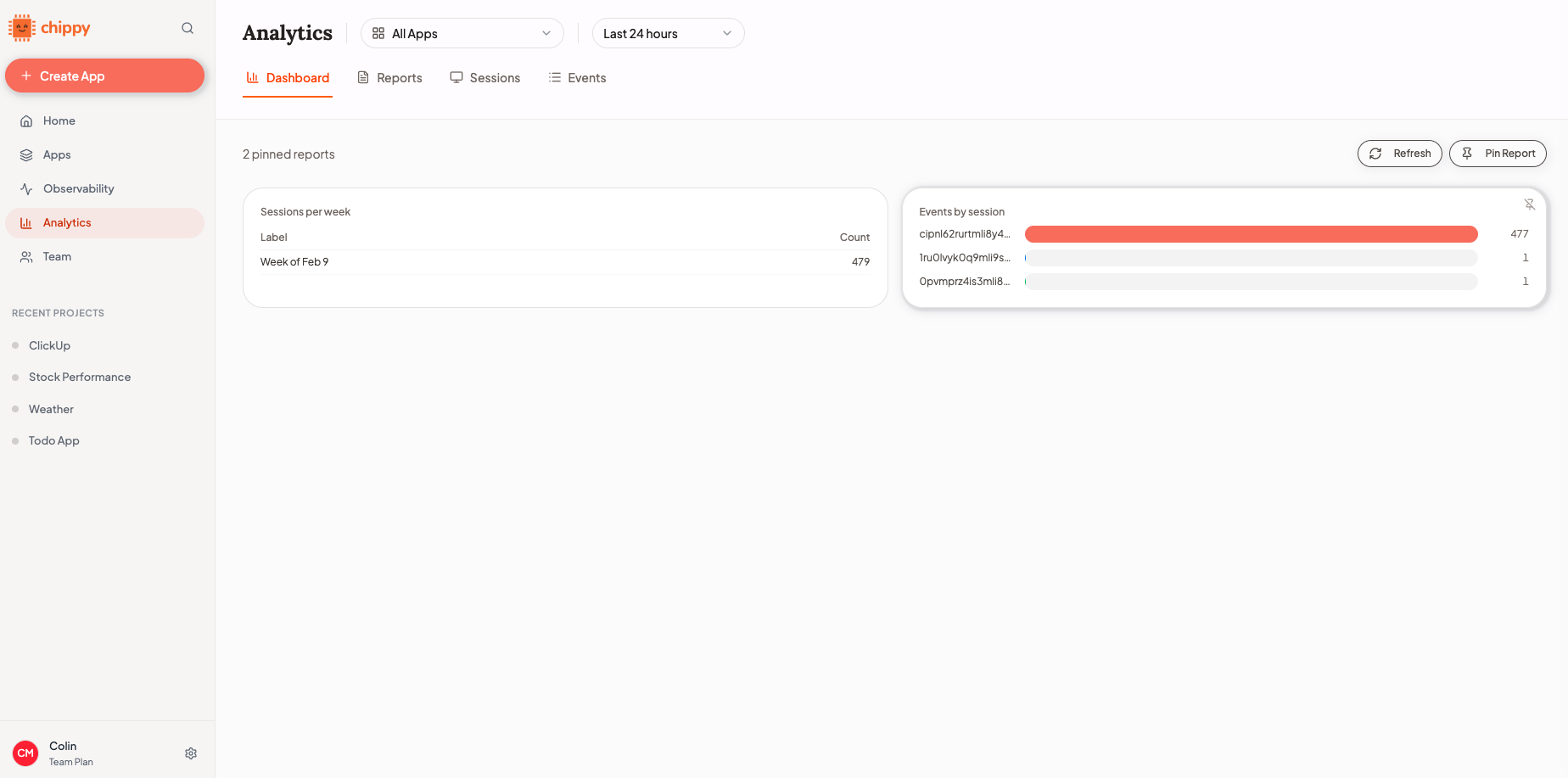Click the Team Plan label
The height and width of the screenshot is (778, 1568).
click(x=71, y=762)
